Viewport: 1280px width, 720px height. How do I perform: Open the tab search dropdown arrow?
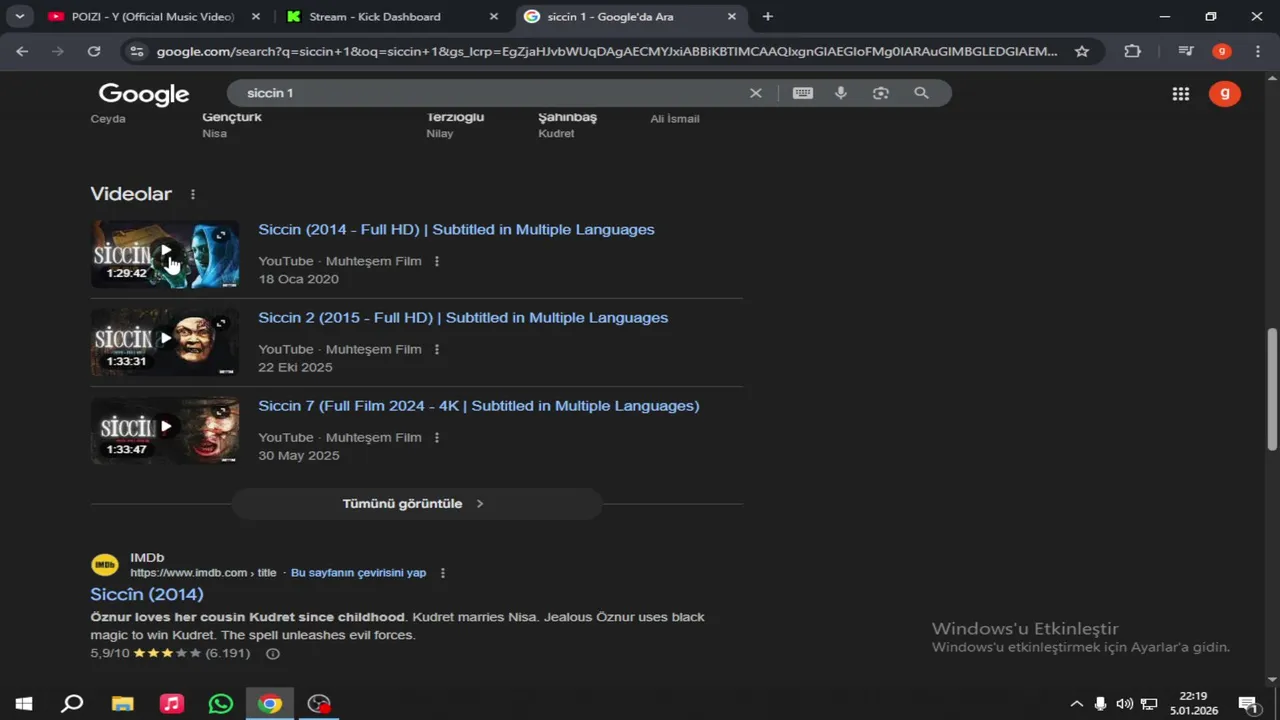click(x=19, y=16)
